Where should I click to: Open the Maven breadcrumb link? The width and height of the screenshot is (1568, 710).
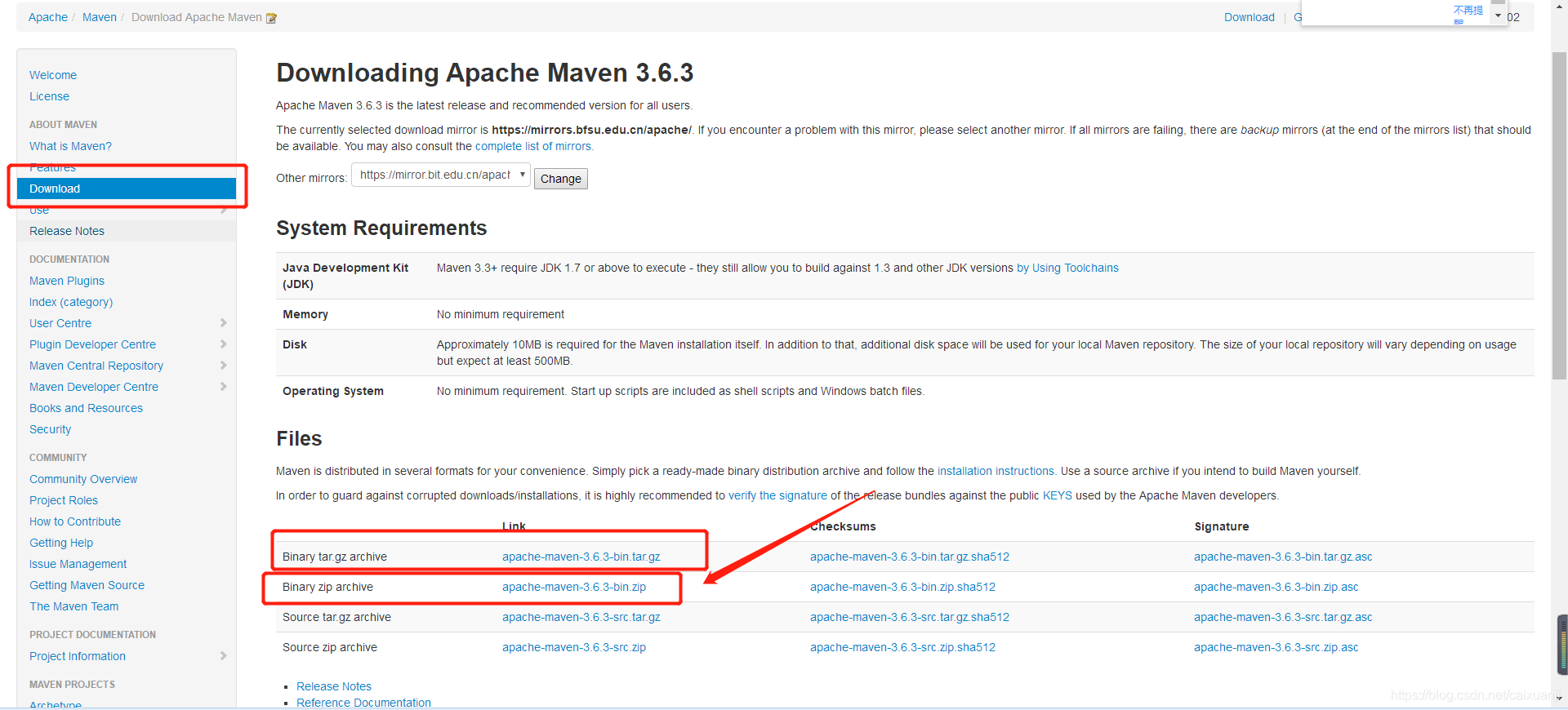pos(100,17)
